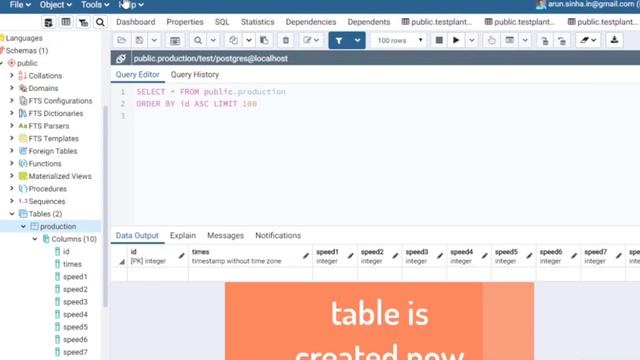Click the Clear eraser dropdown icon

588,40
